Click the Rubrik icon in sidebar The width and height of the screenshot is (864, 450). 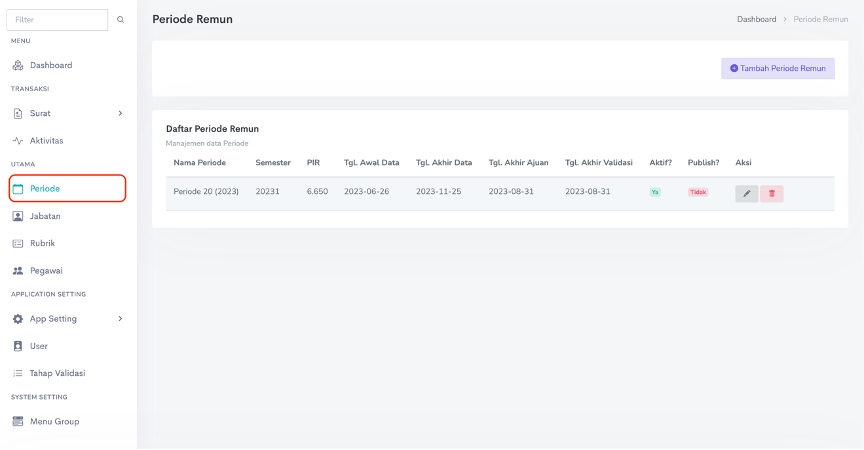pos(18,243)
